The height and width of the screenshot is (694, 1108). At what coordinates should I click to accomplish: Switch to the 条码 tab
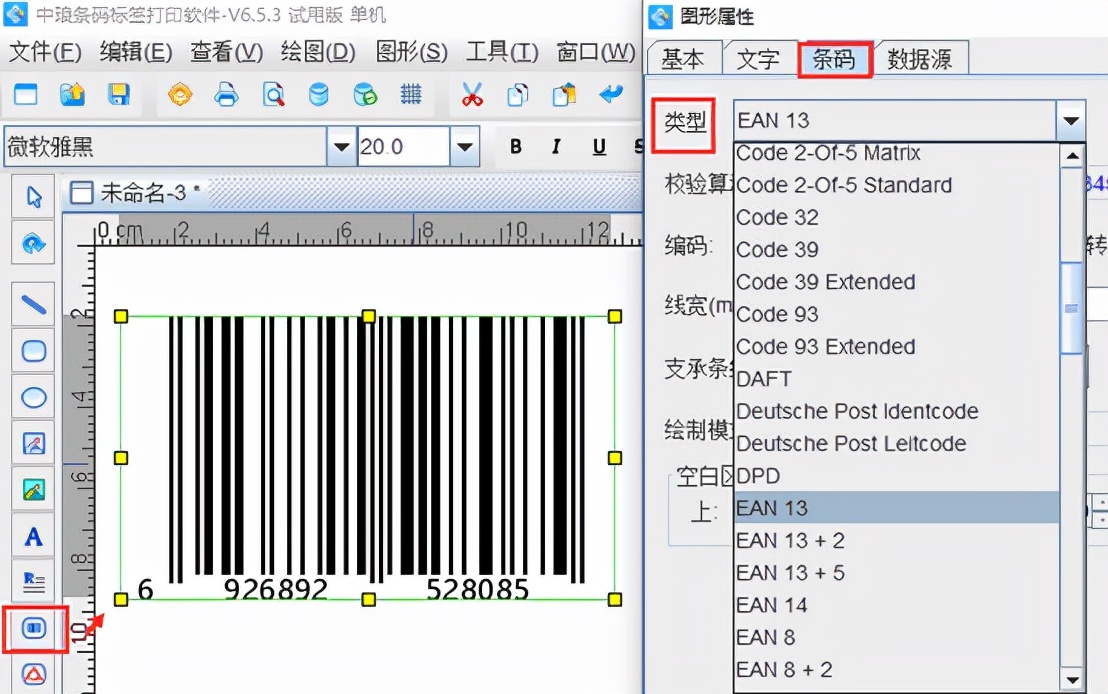tap(835, 59)
